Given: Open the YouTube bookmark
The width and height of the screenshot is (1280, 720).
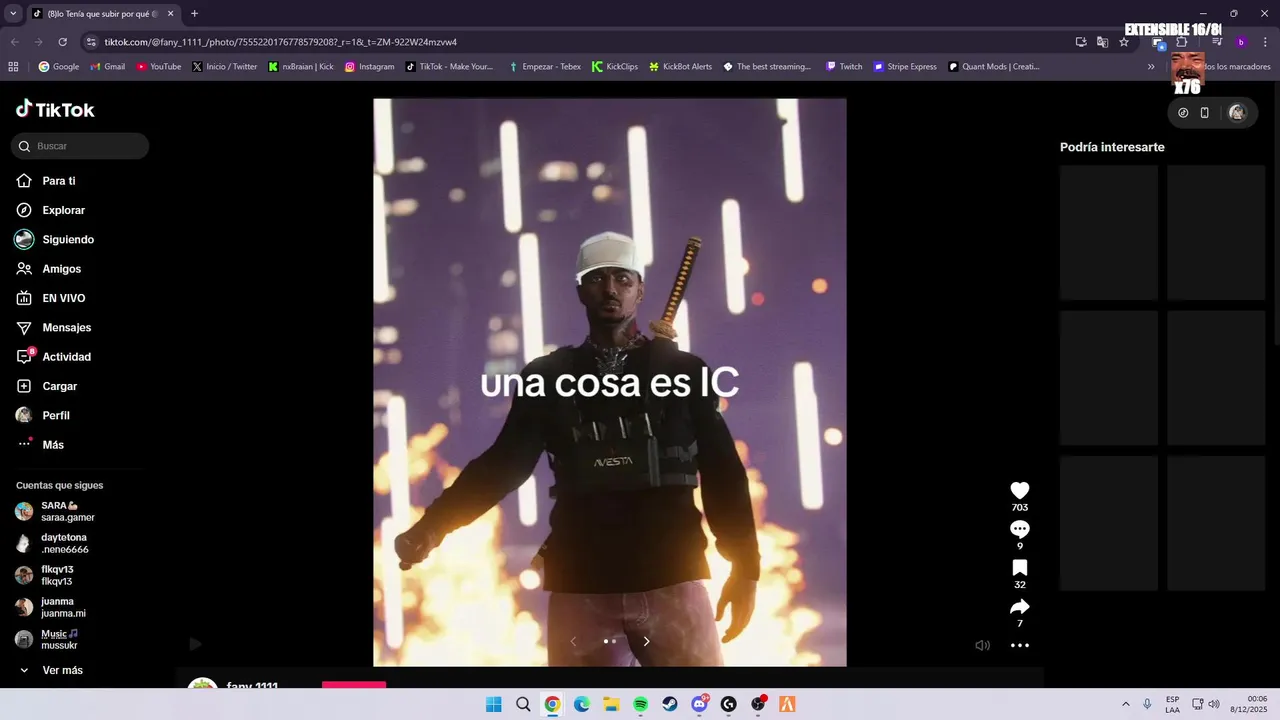Looking at the screenshot, I should [x=159, y=67].
